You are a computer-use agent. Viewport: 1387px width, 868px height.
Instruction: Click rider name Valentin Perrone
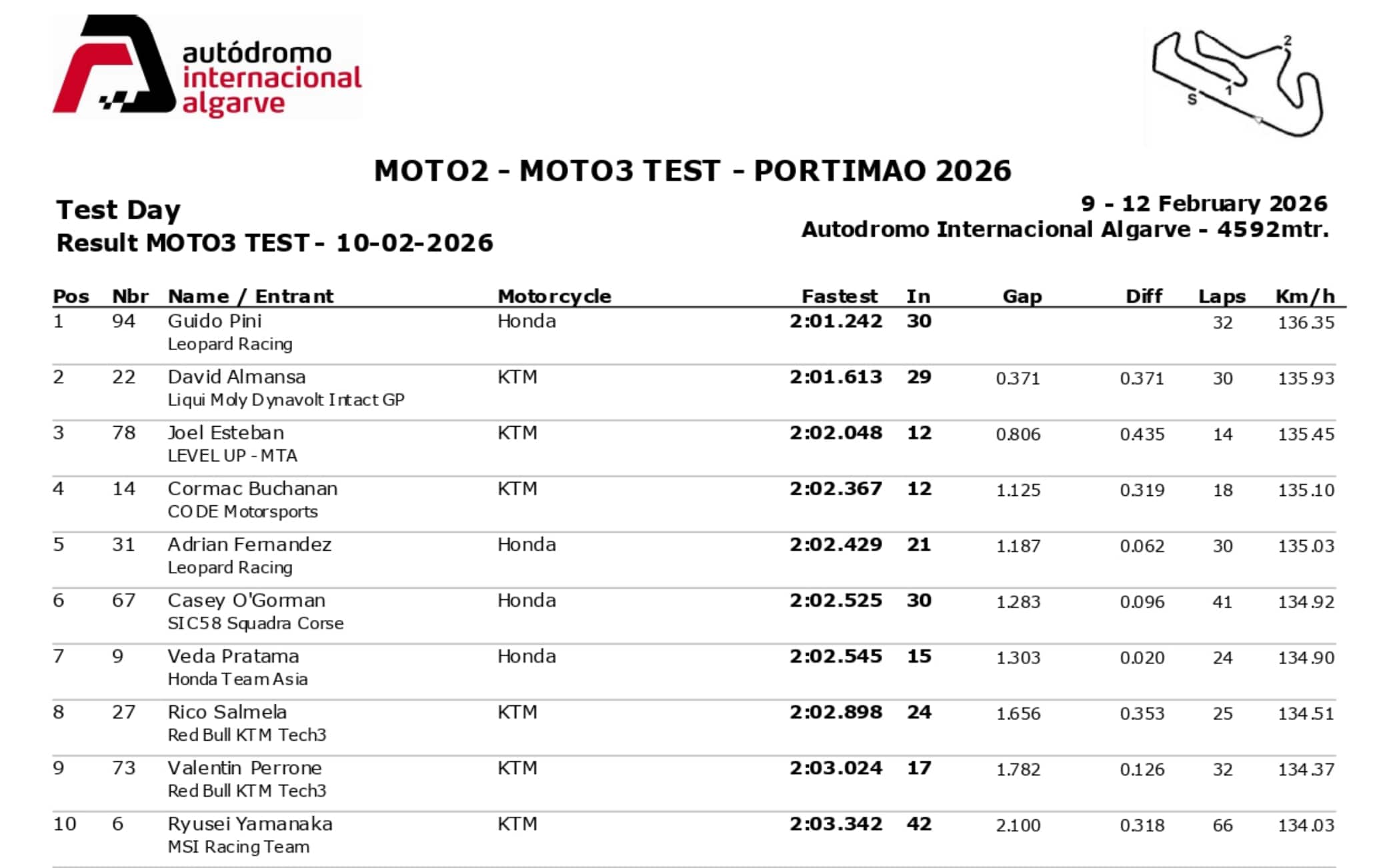click(x=245, y=768)
